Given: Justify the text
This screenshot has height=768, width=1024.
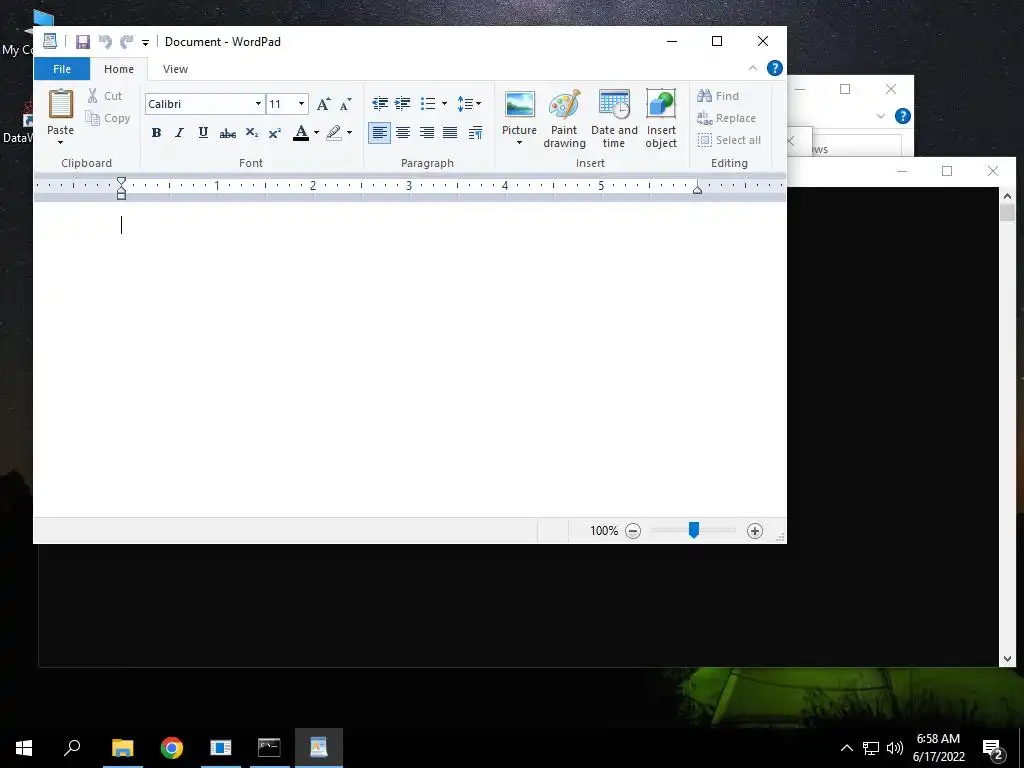Looking at the screenshot, I should [x=450, y=133].
